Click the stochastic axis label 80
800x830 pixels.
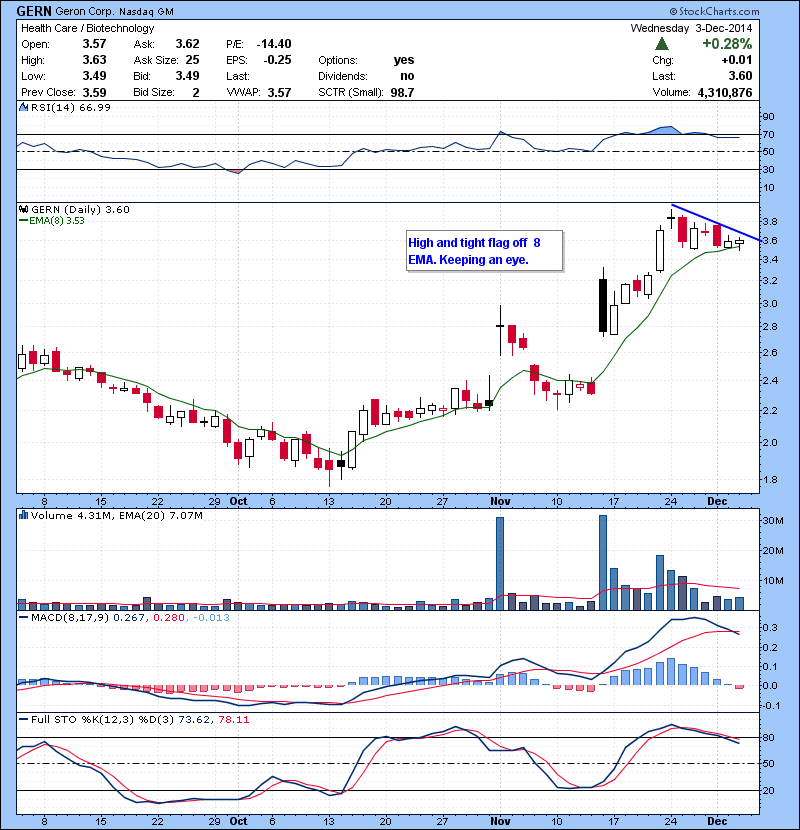click(768, 737)
